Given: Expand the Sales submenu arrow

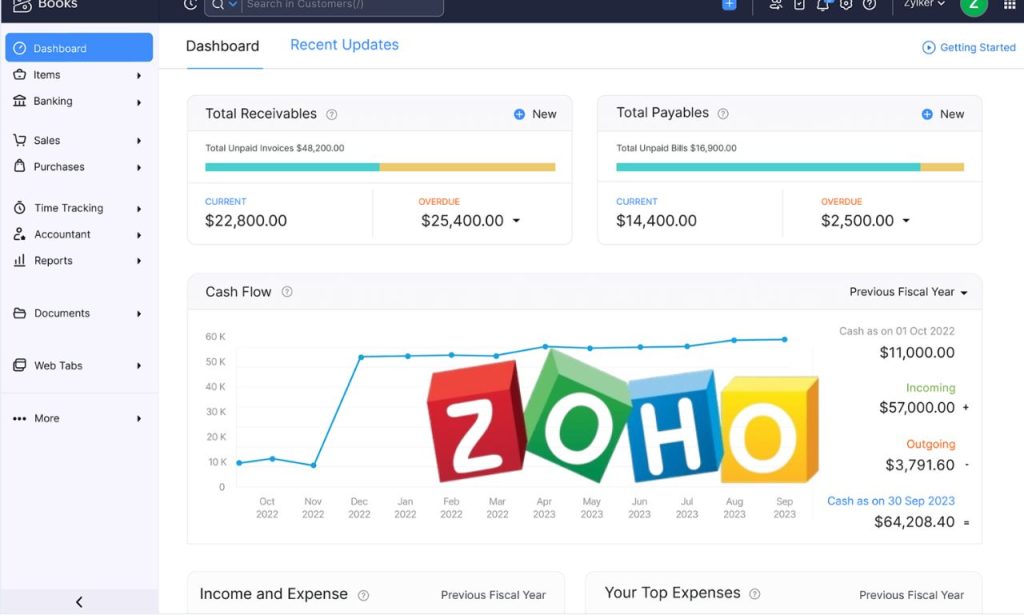Looking at the screenshot, I should pos(139,141).
